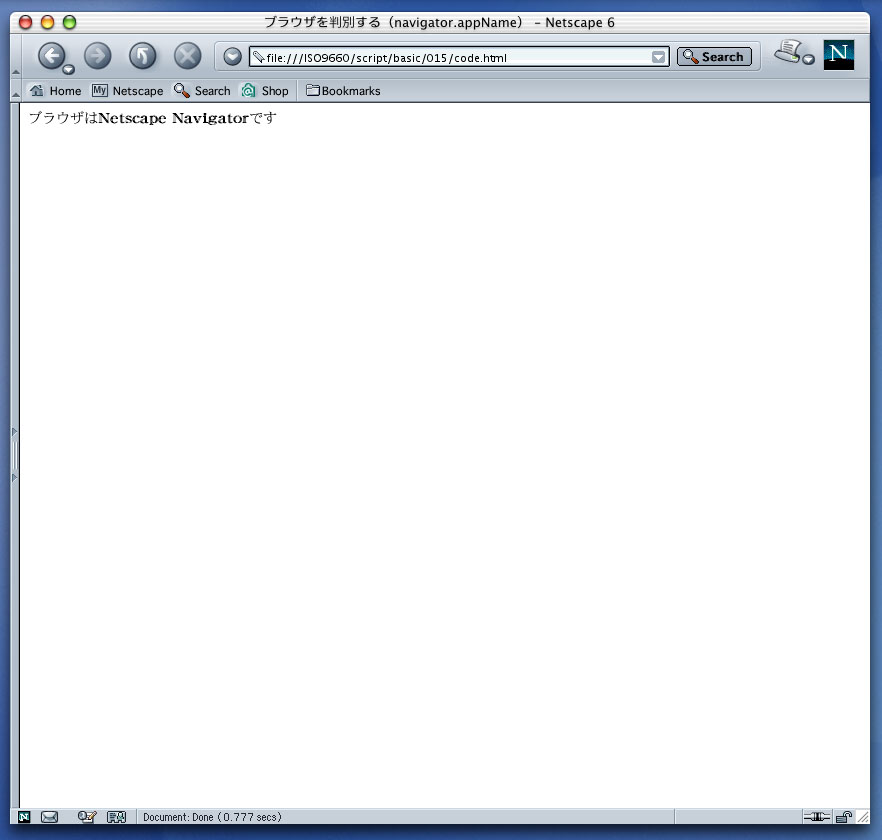Click the security padlock icon

844,817
